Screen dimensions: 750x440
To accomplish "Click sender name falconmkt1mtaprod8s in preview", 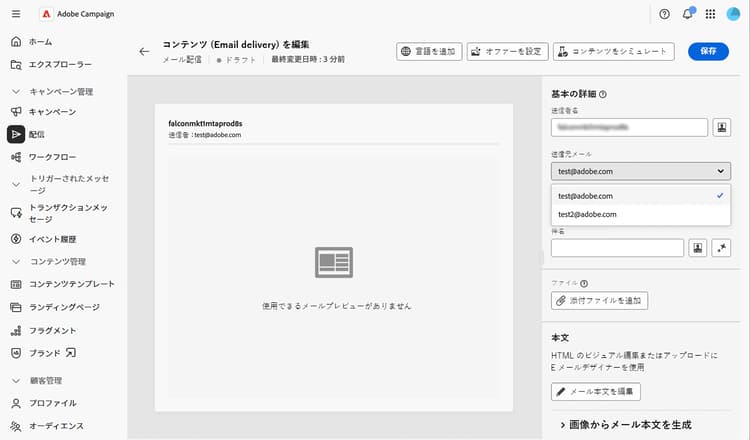I will click(205, 123).
